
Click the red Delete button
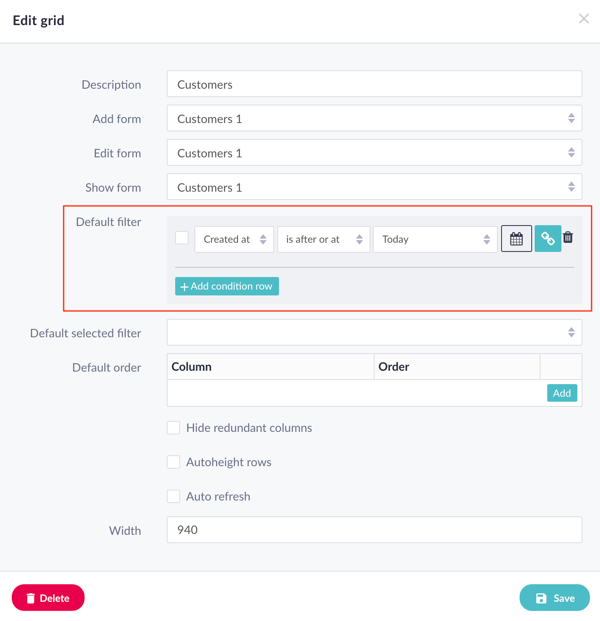[x=48, y=598]
